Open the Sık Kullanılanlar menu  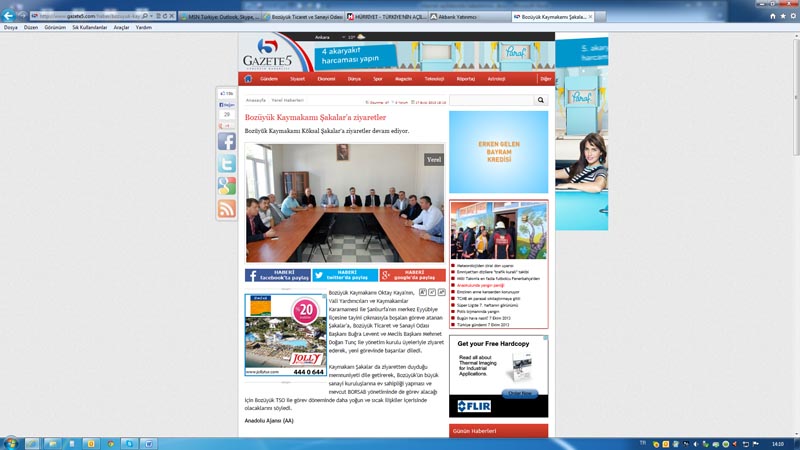89,28
